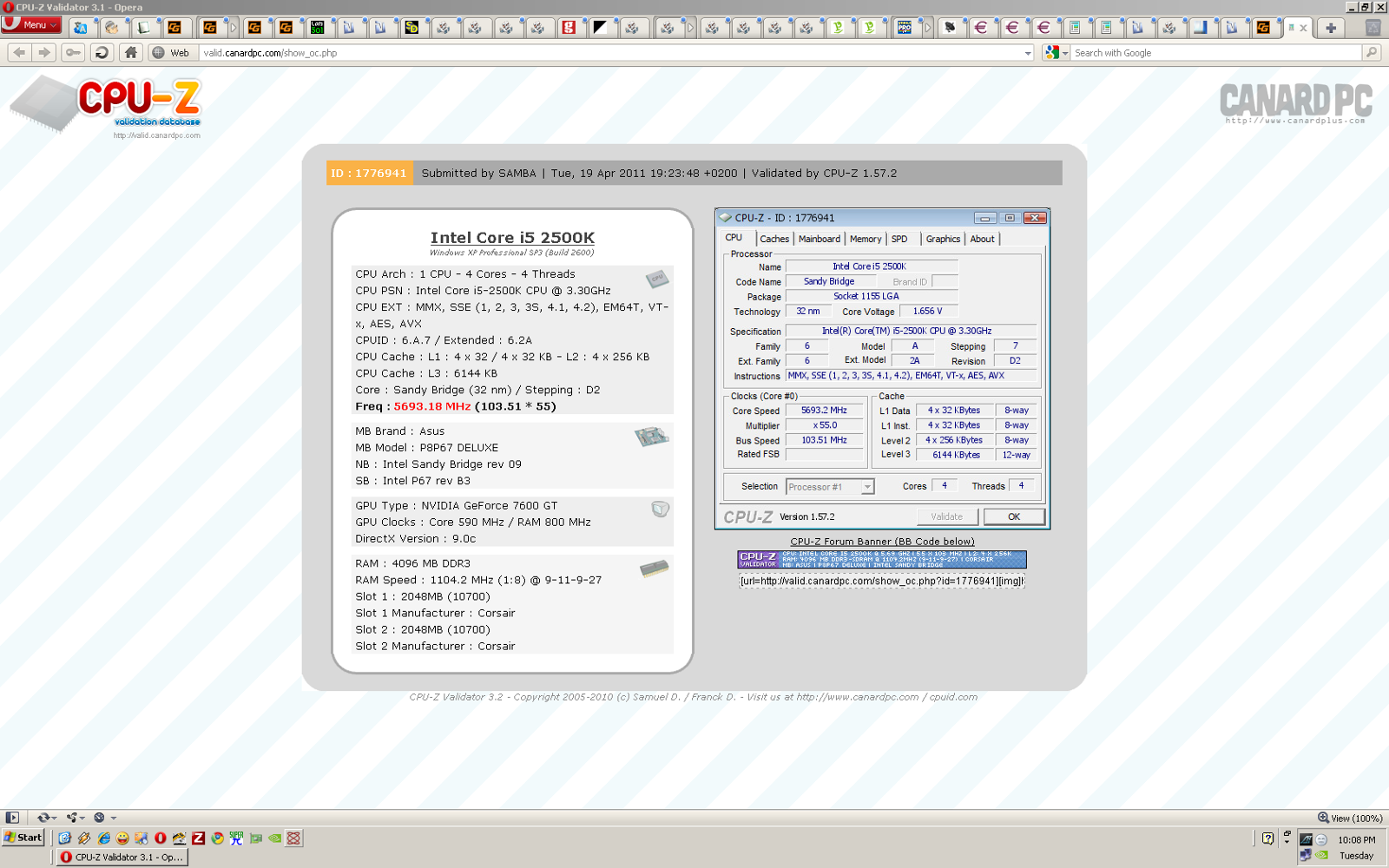This screenshot has height=868, width=1389.
Task: Click the search magnifier icon
Action: coord(1372,53)
